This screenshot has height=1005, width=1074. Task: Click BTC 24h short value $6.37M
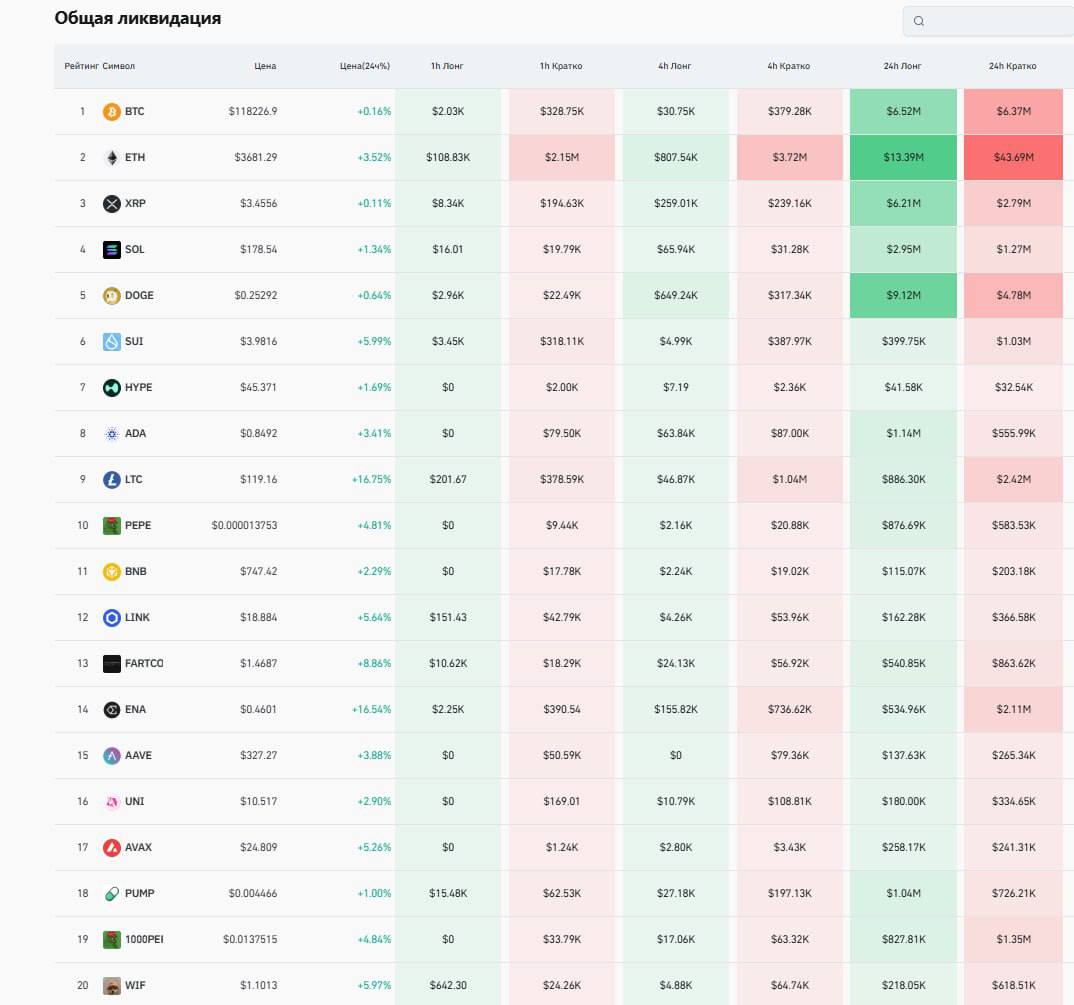[x=1014, y=112]
